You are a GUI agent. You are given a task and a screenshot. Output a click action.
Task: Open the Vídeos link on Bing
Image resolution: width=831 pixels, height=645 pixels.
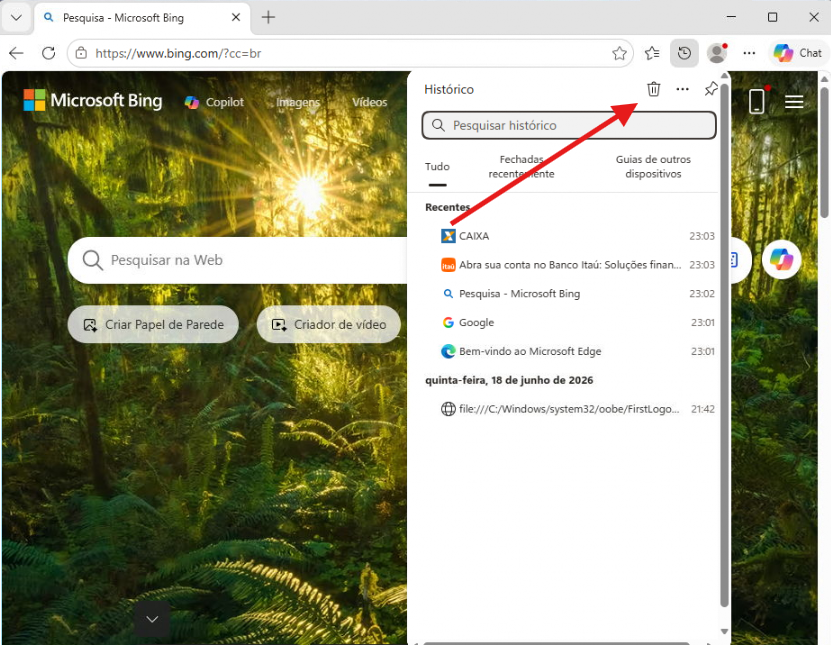click(369, 102)
